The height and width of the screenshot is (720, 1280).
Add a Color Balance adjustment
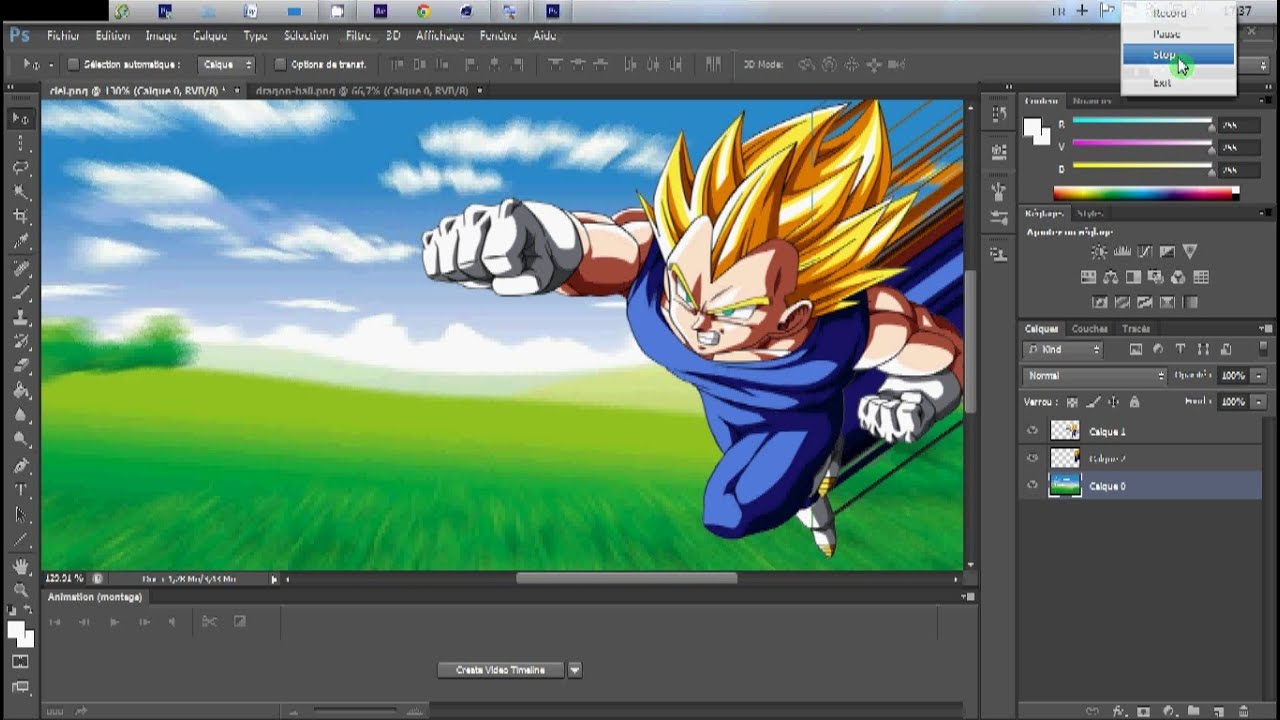coord(1111,277)
